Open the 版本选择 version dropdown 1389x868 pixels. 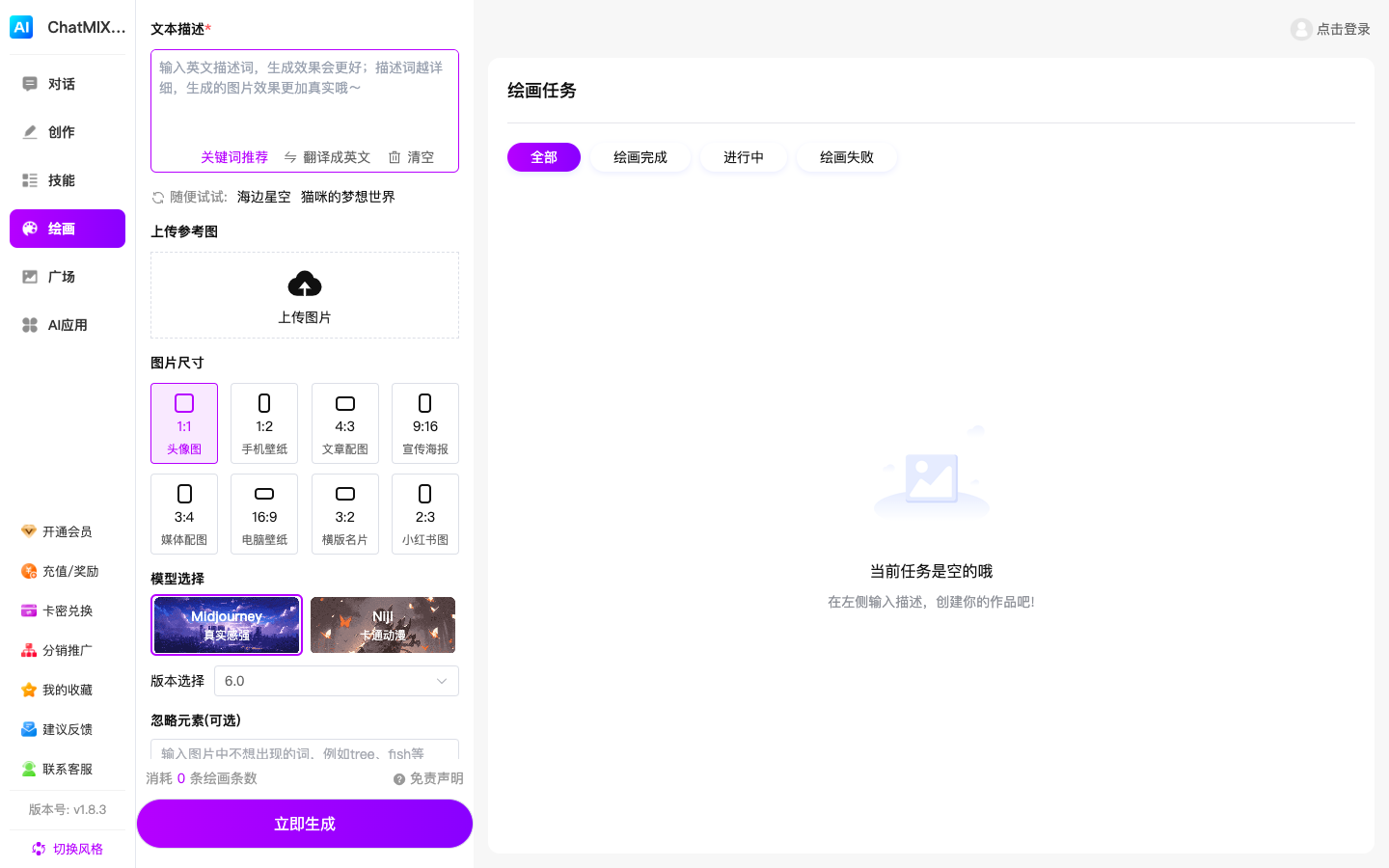coord(336,681)
